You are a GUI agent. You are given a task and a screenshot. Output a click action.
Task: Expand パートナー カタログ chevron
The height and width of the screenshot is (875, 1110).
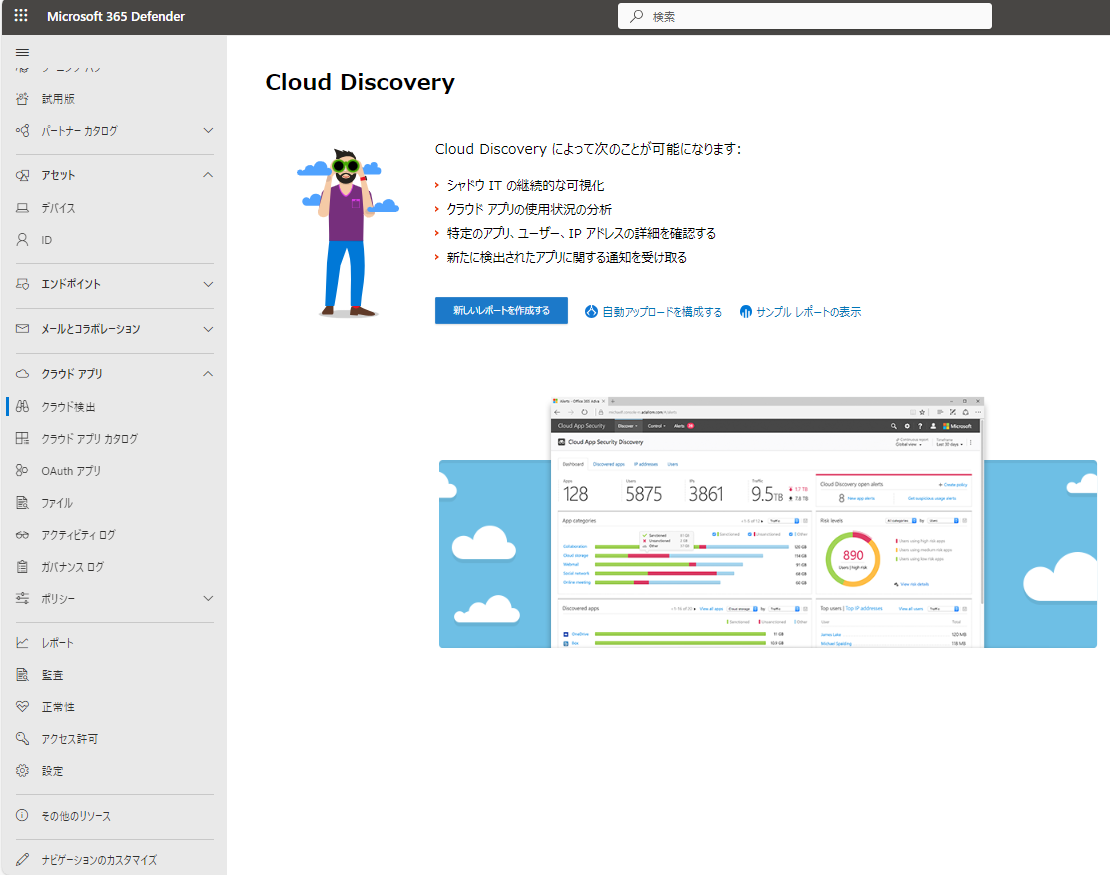[x=208, y=130]
